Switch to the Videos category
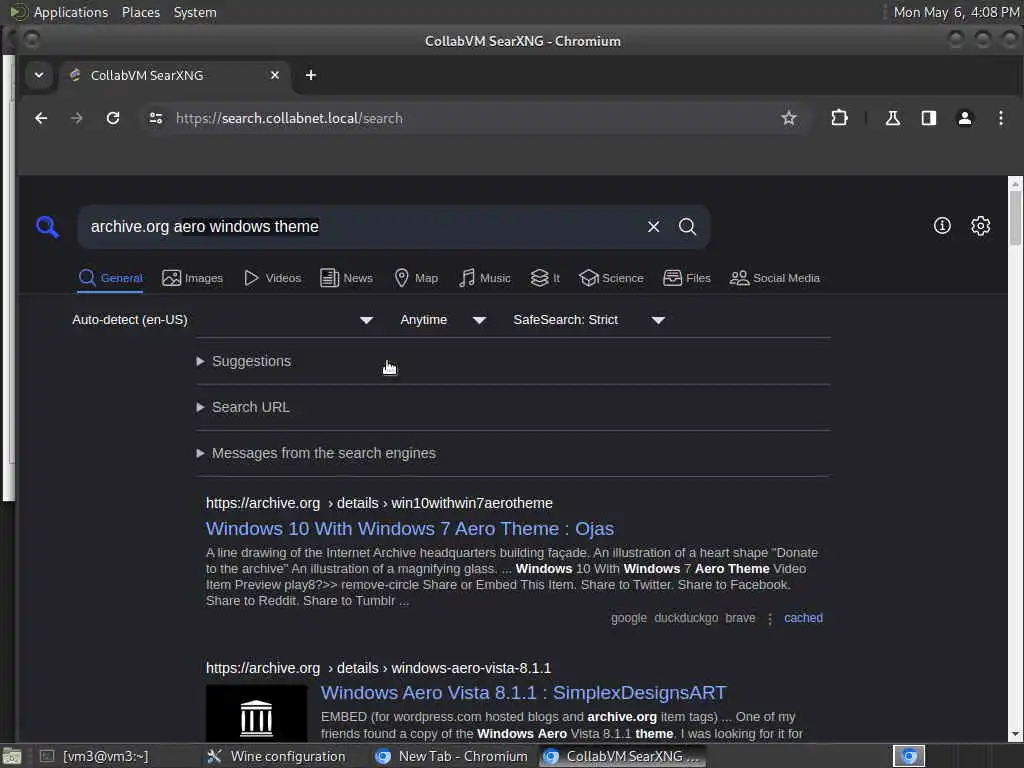 (x=272, y=278)
